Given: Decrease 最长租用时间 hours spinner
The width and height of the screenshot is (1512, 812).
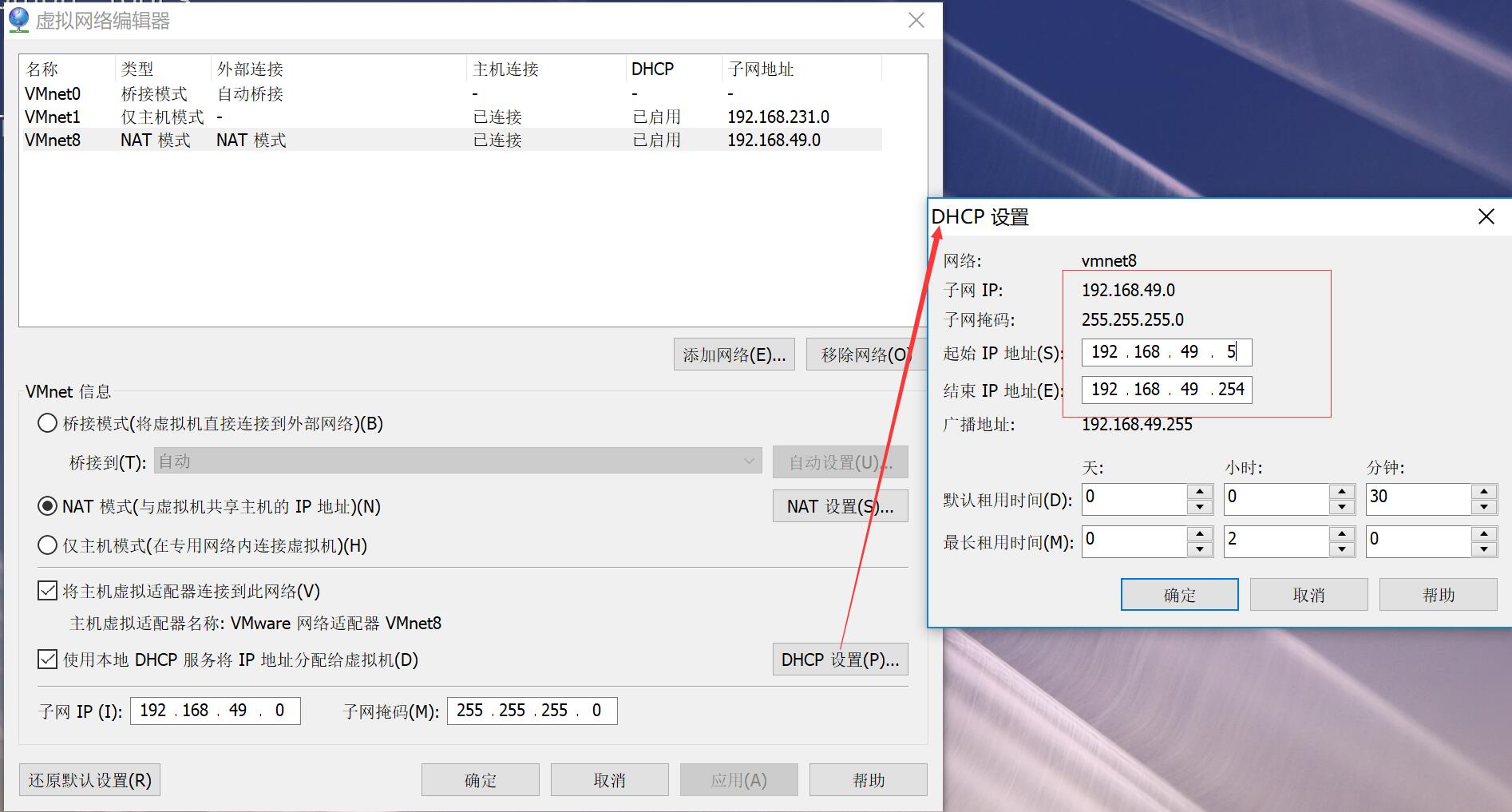Looking at the screenshot, I should point(1342,549).
